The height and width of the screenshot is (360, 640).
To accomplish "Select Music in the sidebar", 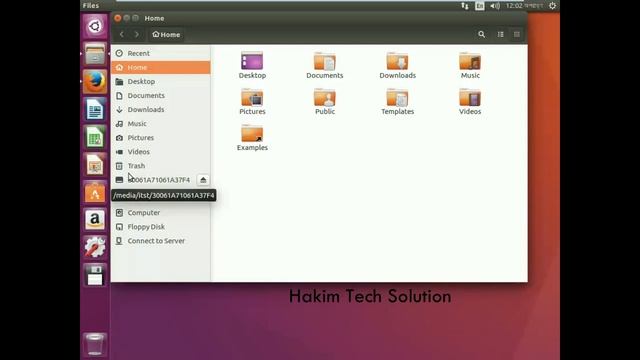I will pos(161,124).
